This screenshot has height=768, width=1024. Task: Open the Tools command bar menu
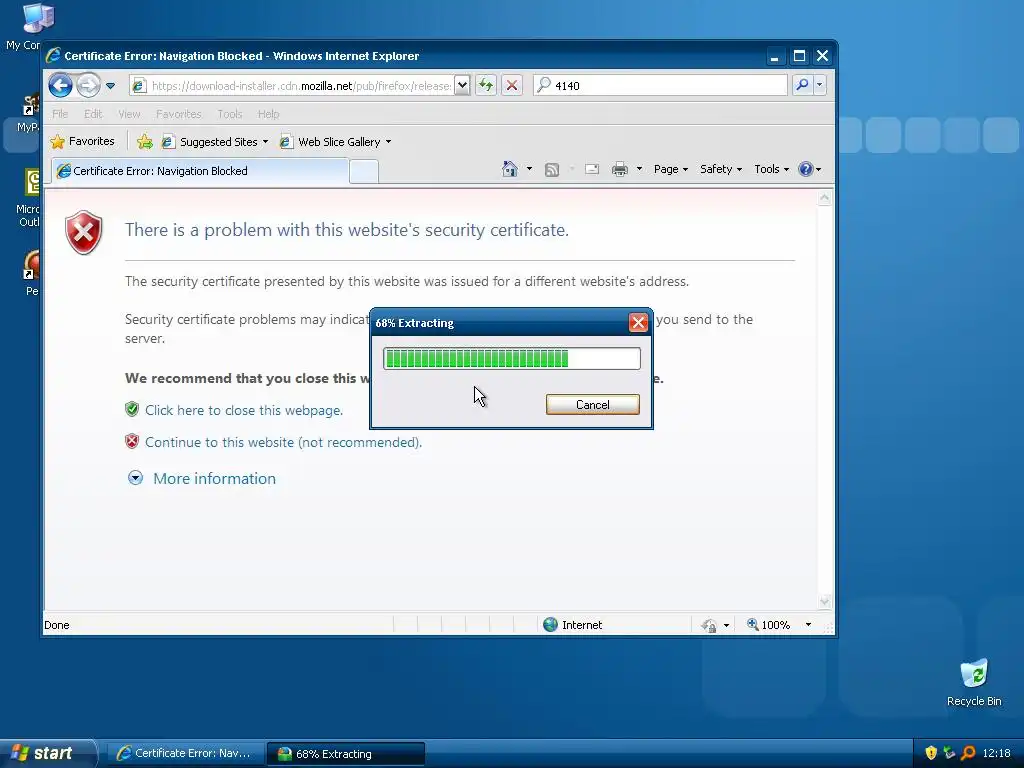pos(771,169)
